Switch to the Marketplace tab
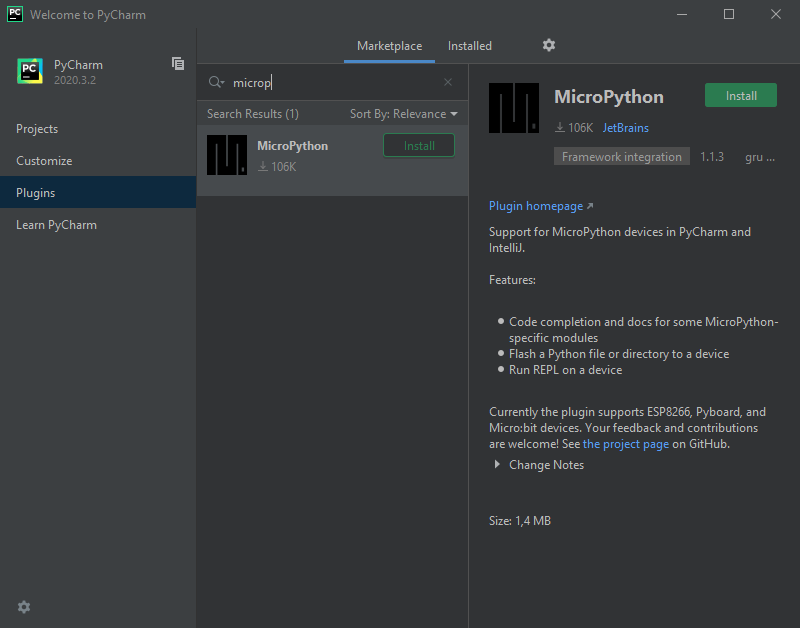This screenshot has height=628, width=800. [x=389, y=46]
